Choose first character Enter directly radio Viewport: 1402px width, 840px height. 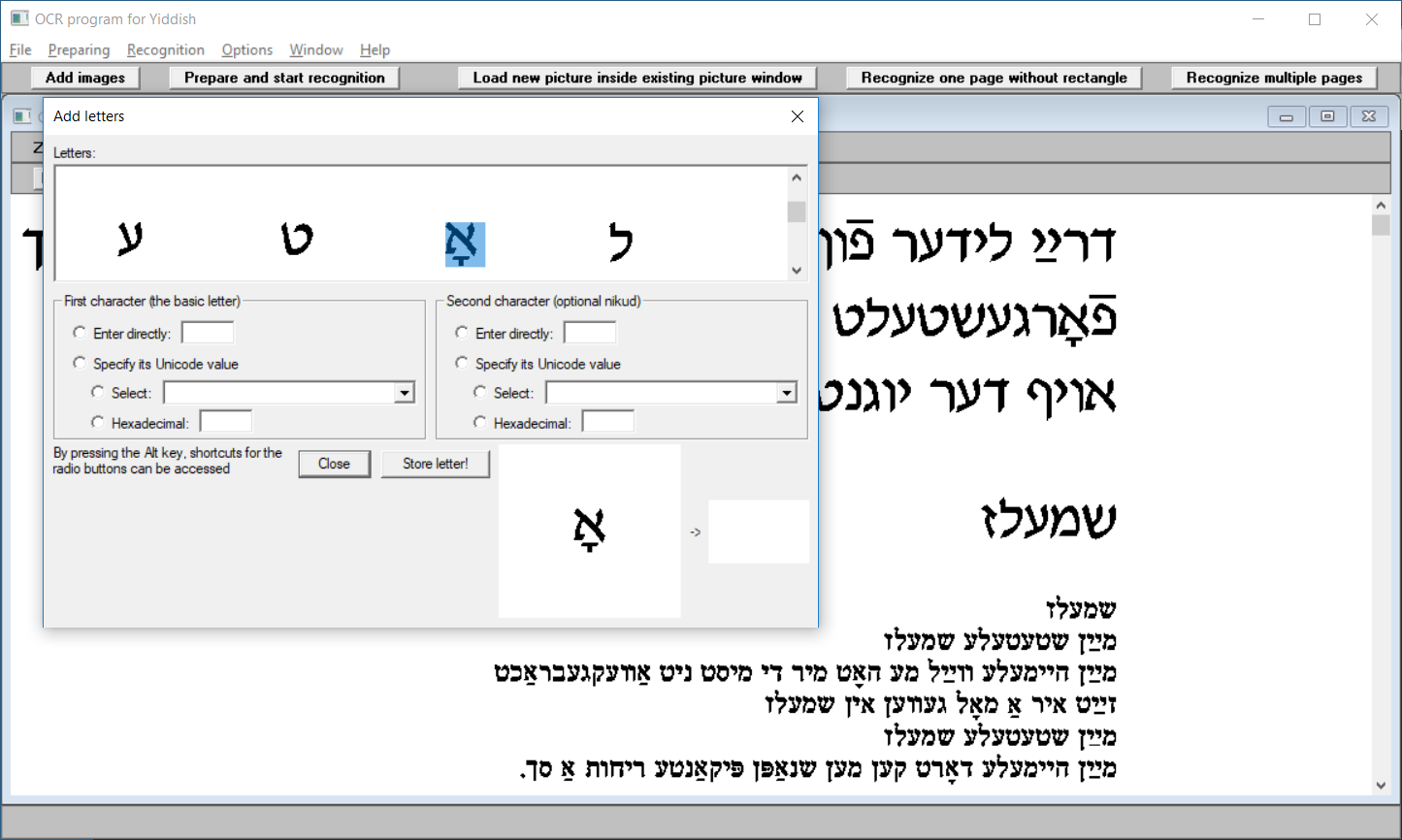tap(80, 333)
